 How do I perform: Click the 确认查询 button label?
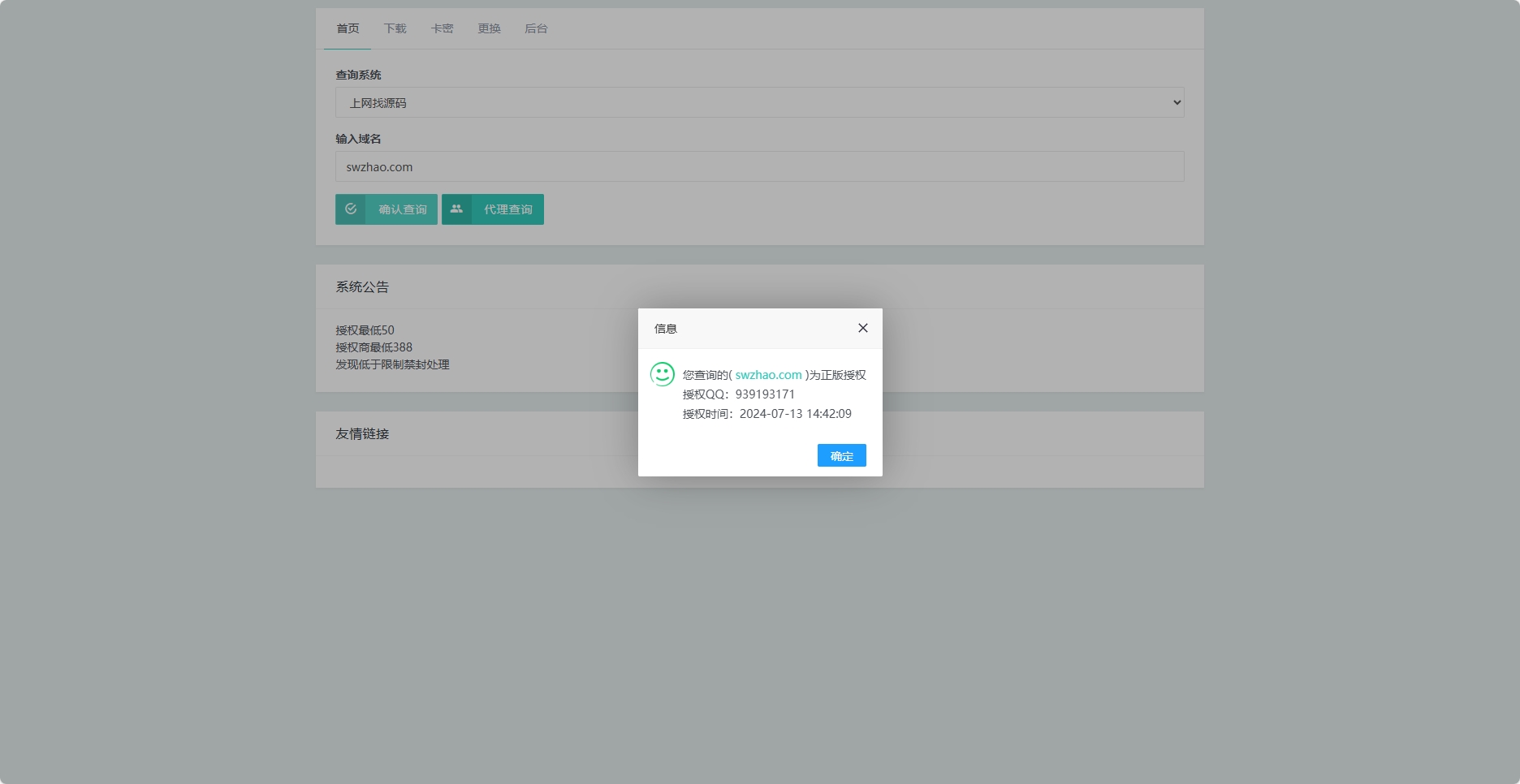pyautogui.click(x=402, y=209)
